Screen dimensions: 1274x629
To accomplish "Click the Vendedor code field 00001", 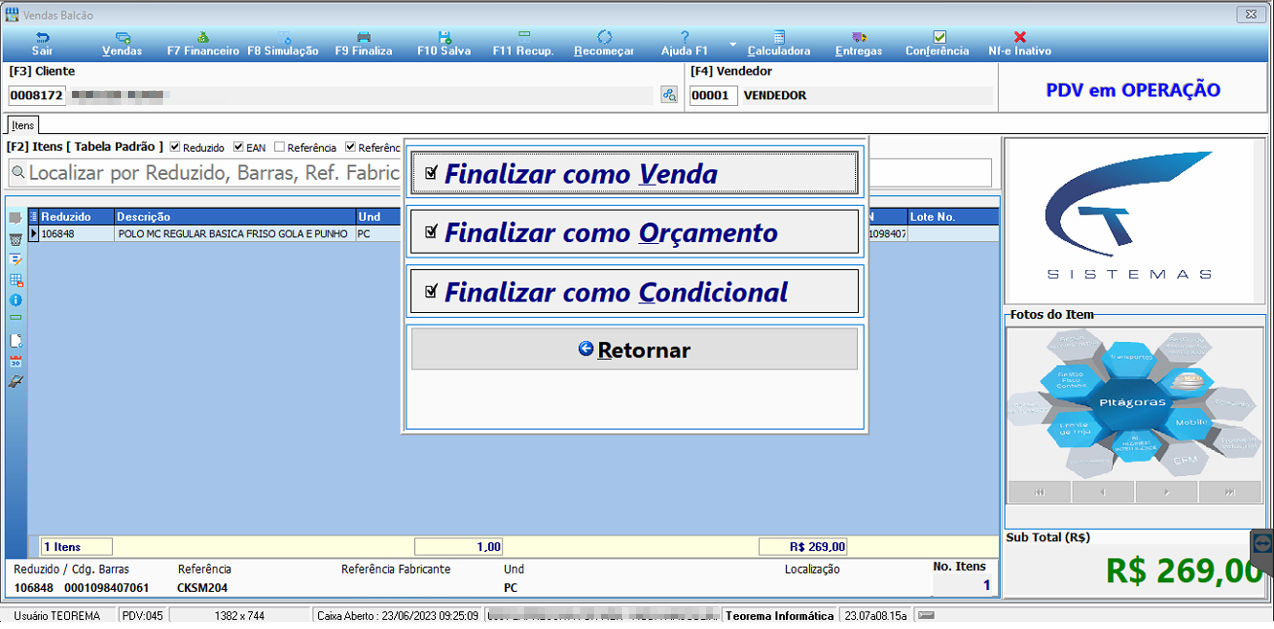I will point(713,96).
